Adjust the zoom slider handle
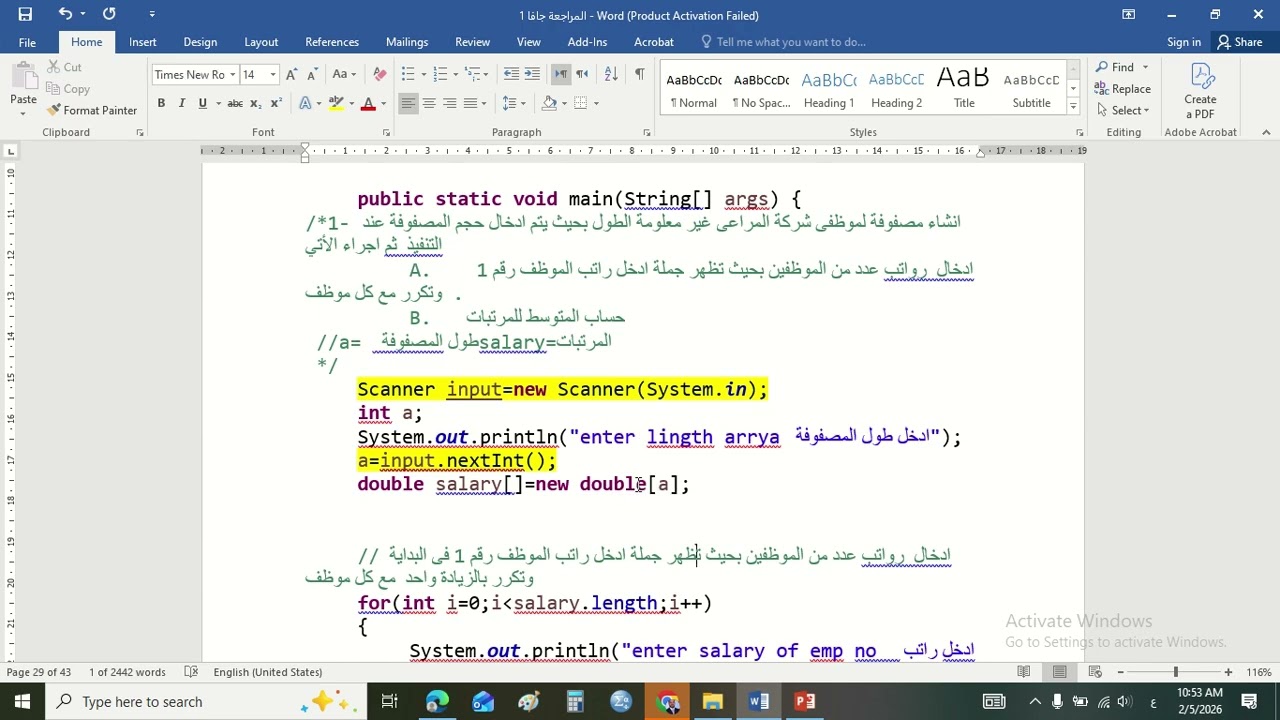The width and height of the screenshot is (1280, 720). pyautogui.click(x=1176, y=672)
